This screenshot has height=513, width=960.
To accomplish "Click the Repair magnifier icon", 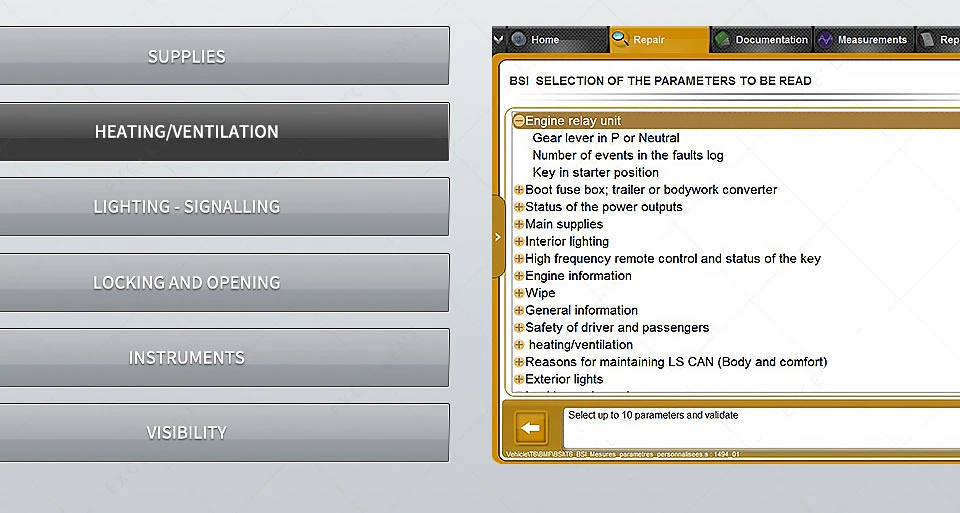I will (620, 39).
